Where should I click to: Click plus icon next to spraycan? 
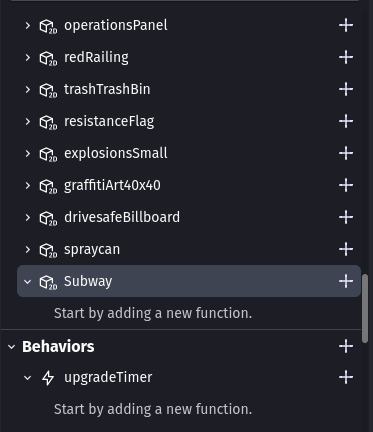[x=346, y=249]
